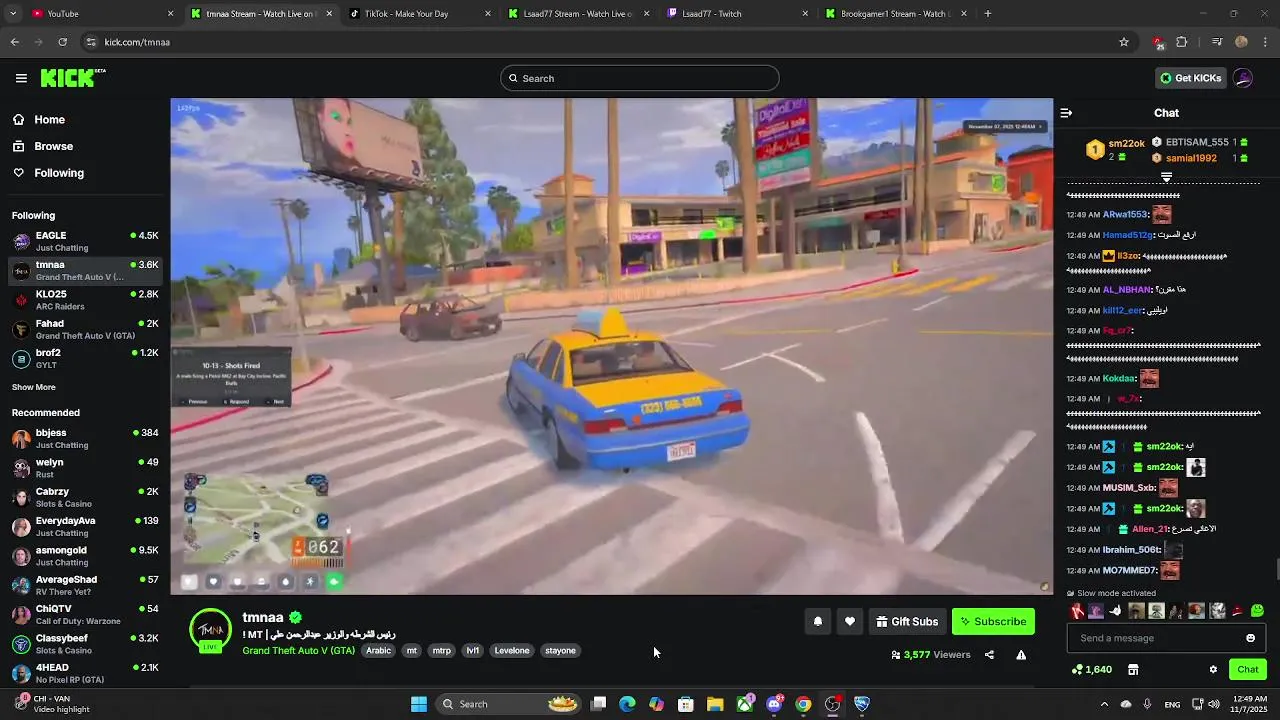Screen dimensions: 1280x720
Task: Switch to the TikTok browser tab
Action: coord(420,14)
